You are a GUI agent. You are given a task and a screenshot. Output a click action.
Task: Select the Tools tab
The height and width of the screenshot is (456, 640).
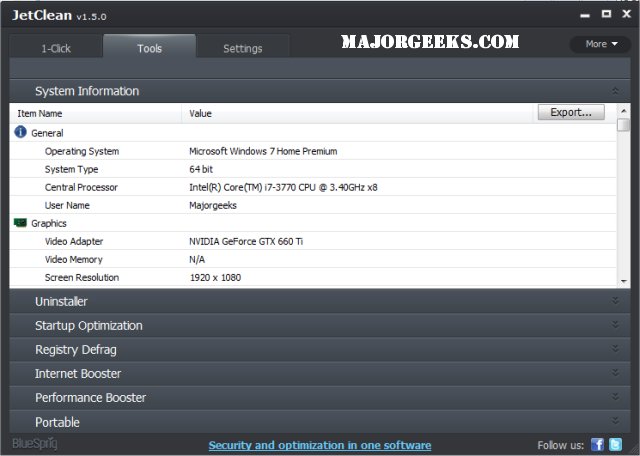[149, 46]
